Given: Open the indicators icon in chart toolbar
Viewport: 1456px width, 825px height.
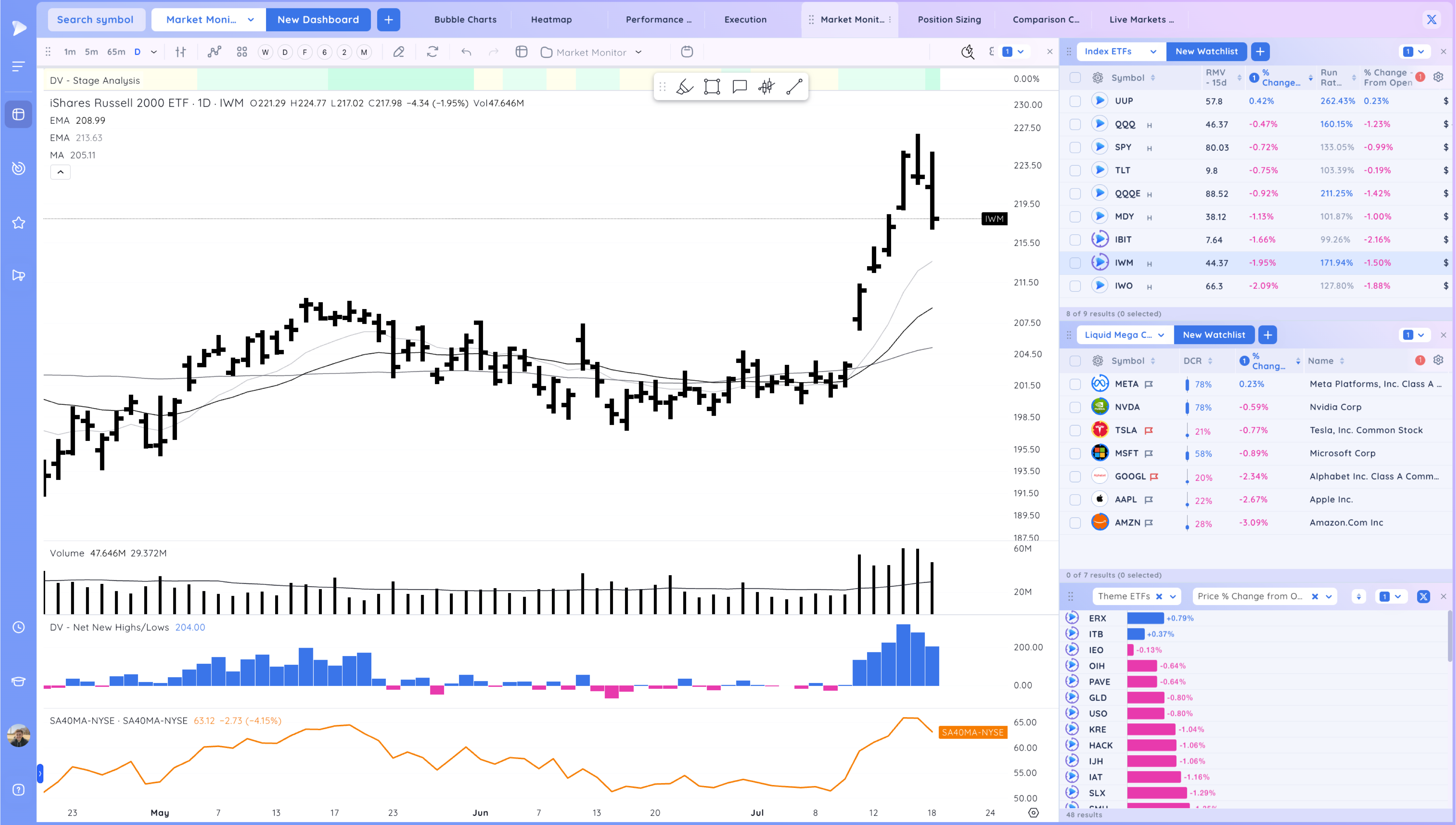Looking at the screenshot, I should [x=214, y=52].
